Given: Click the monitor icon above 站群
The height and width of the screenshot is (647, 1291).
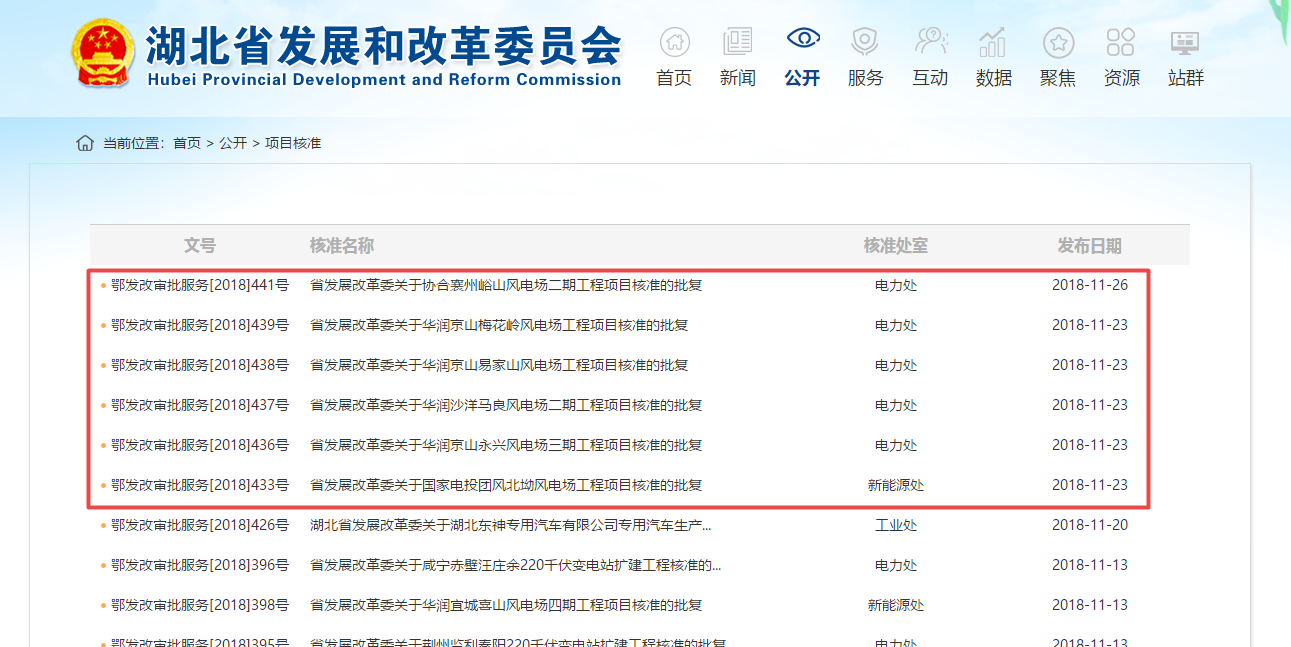Looking at the screenshot, I should (x=1185, y=42).
